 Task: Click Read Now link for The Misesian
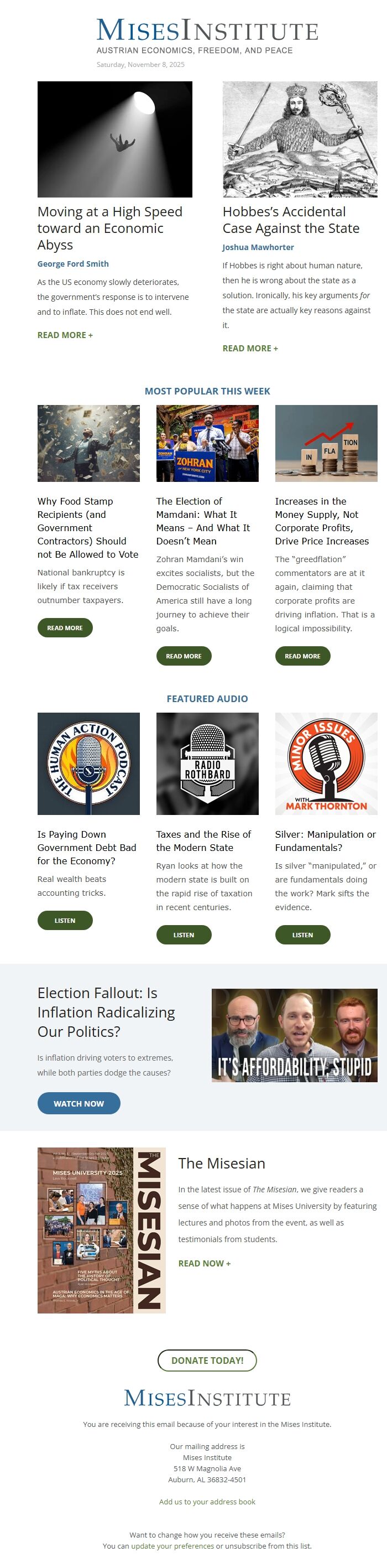point(205,1263)
